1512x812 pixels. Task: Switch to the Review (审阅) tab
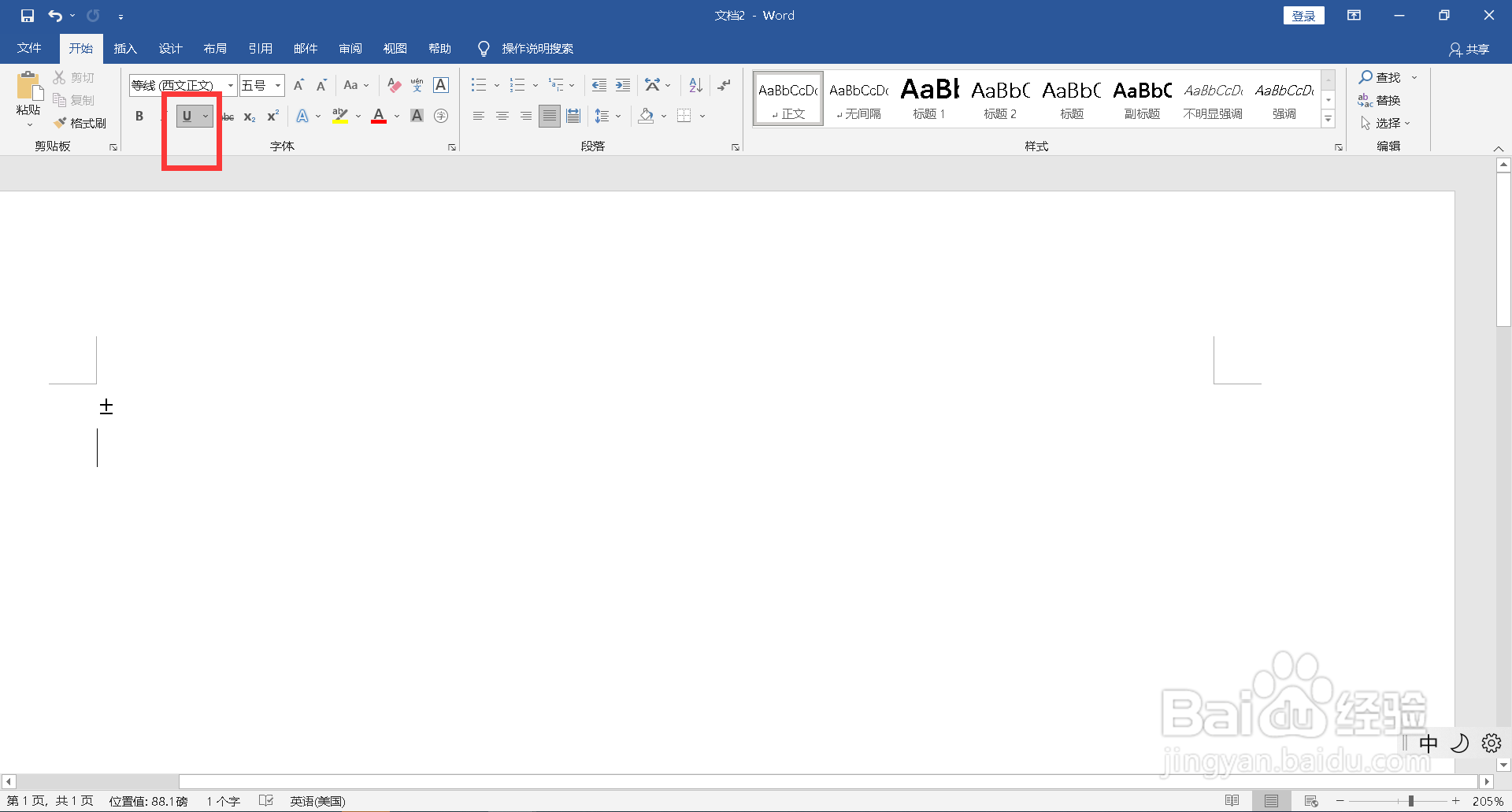(x=350, y=49)
